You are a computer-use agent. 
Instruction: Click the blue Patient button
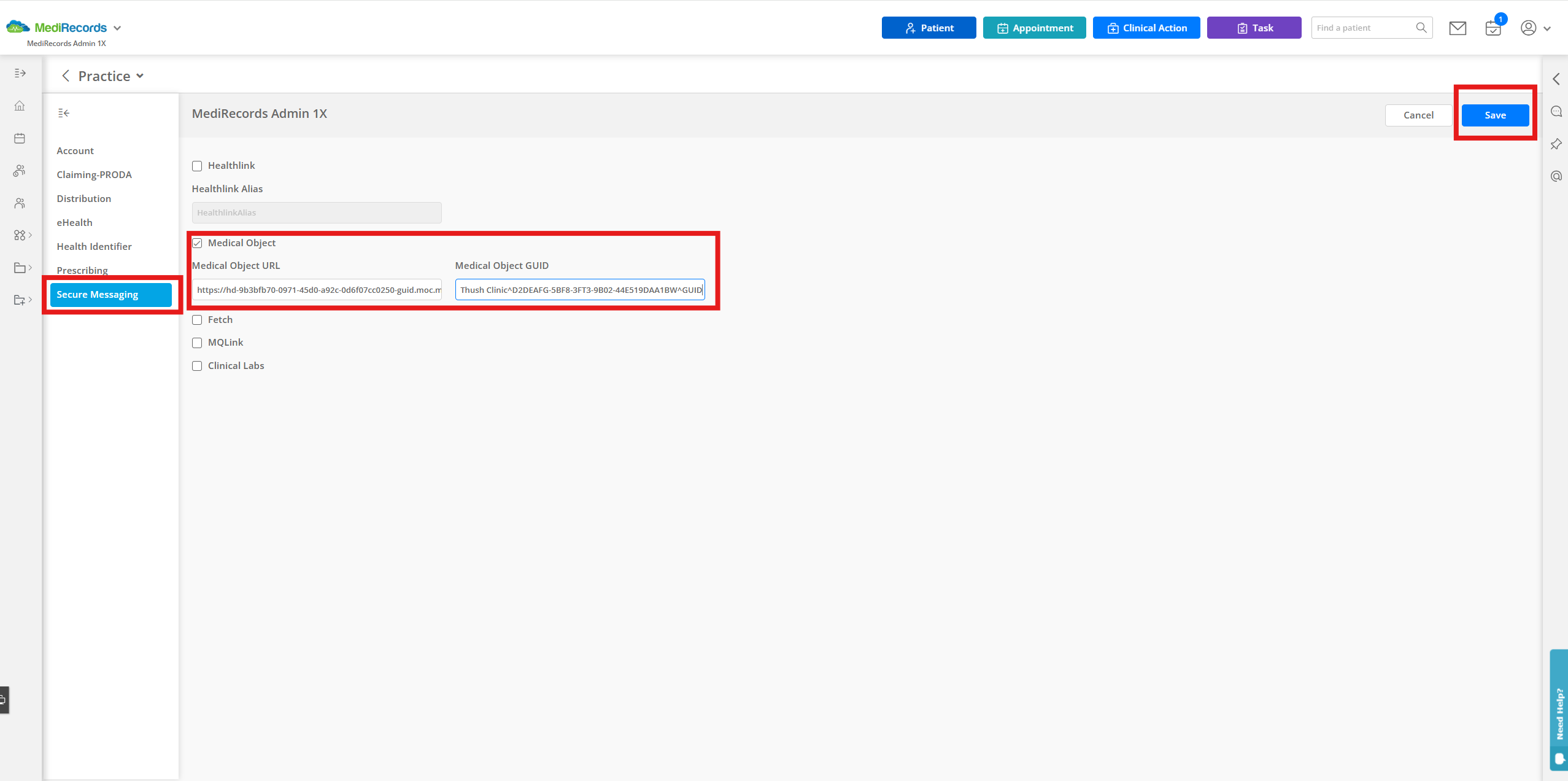(x=929, y=28)
